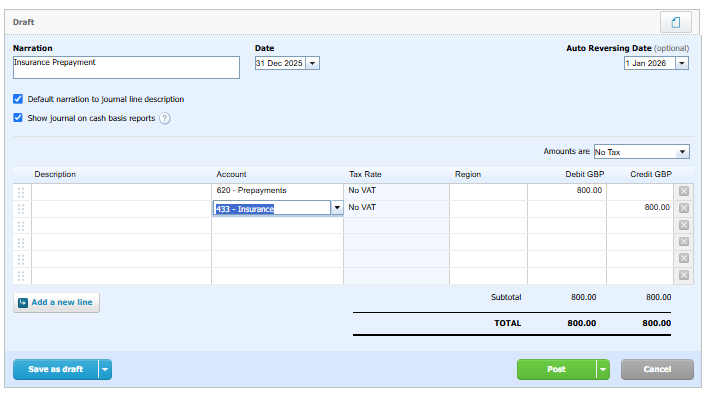This screenshot has width=707, height=398.
Task: Open the Save as draft options arrow
Action: (x=105, y=370)
